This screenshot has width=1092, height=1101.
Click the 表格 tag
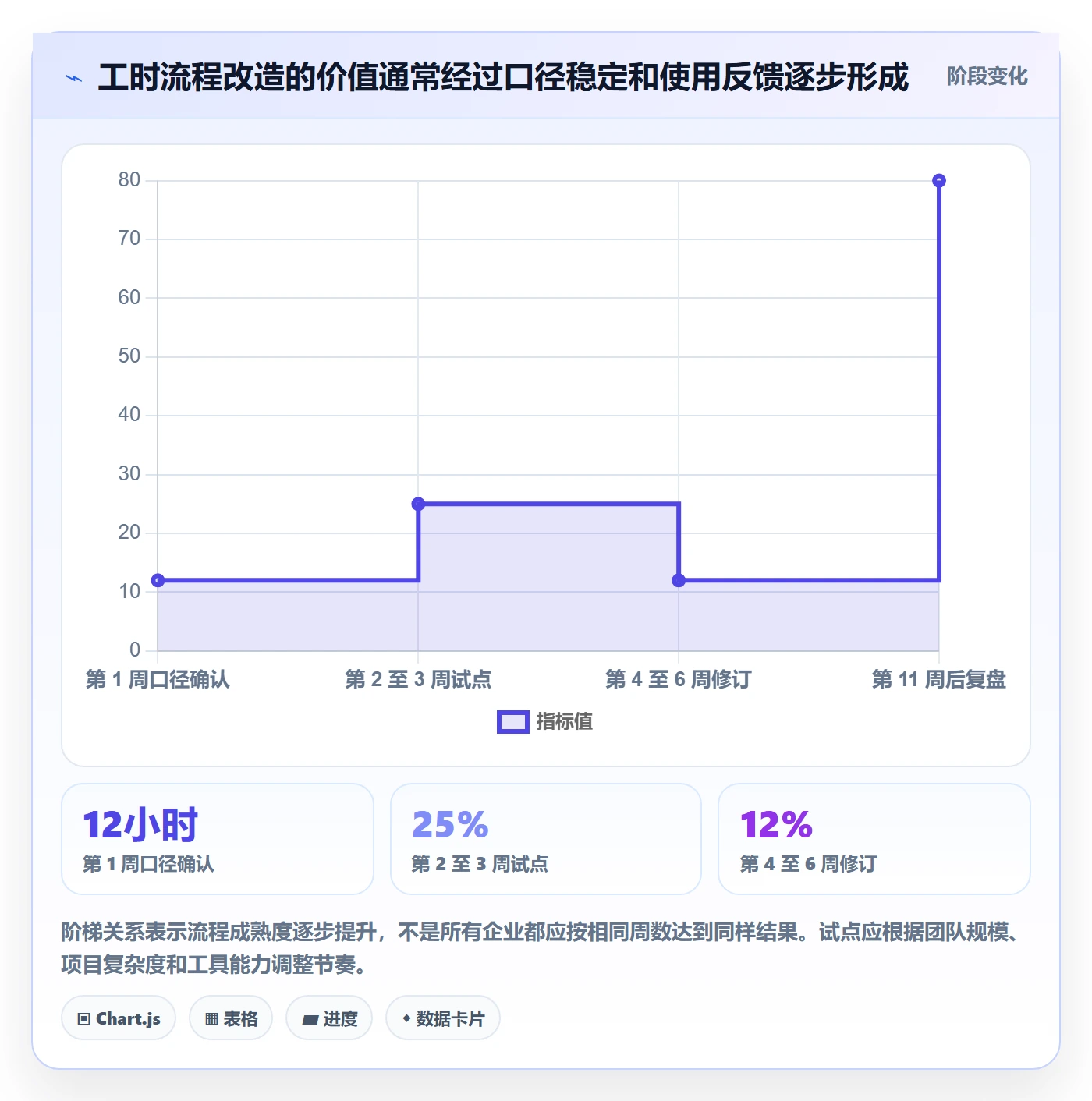click(x=231, y=1018)
